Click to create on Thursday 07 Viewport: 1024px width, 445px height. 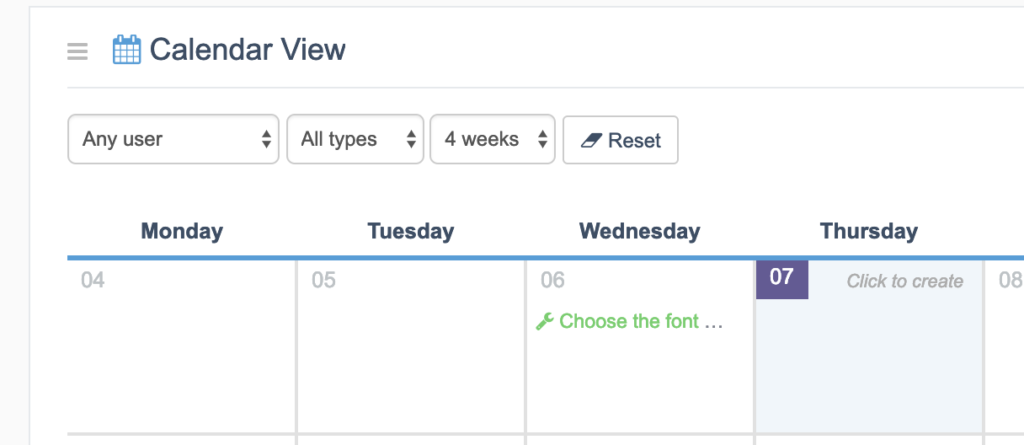[904, 281]
